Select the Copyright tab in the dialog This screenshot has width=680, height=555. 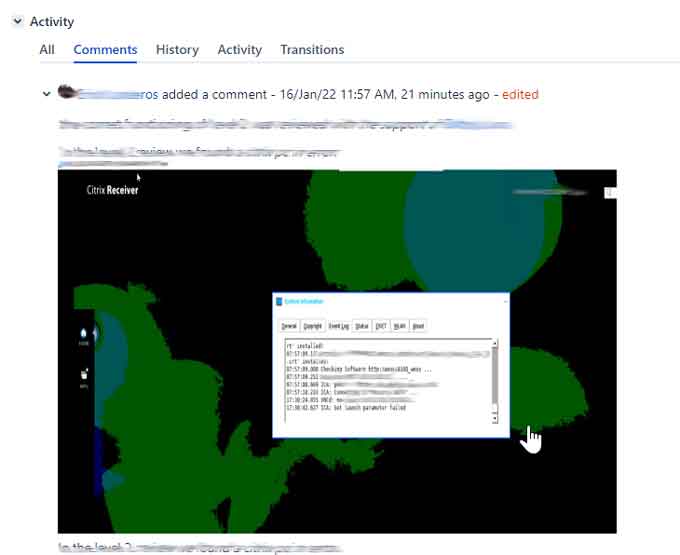[313, 326]
